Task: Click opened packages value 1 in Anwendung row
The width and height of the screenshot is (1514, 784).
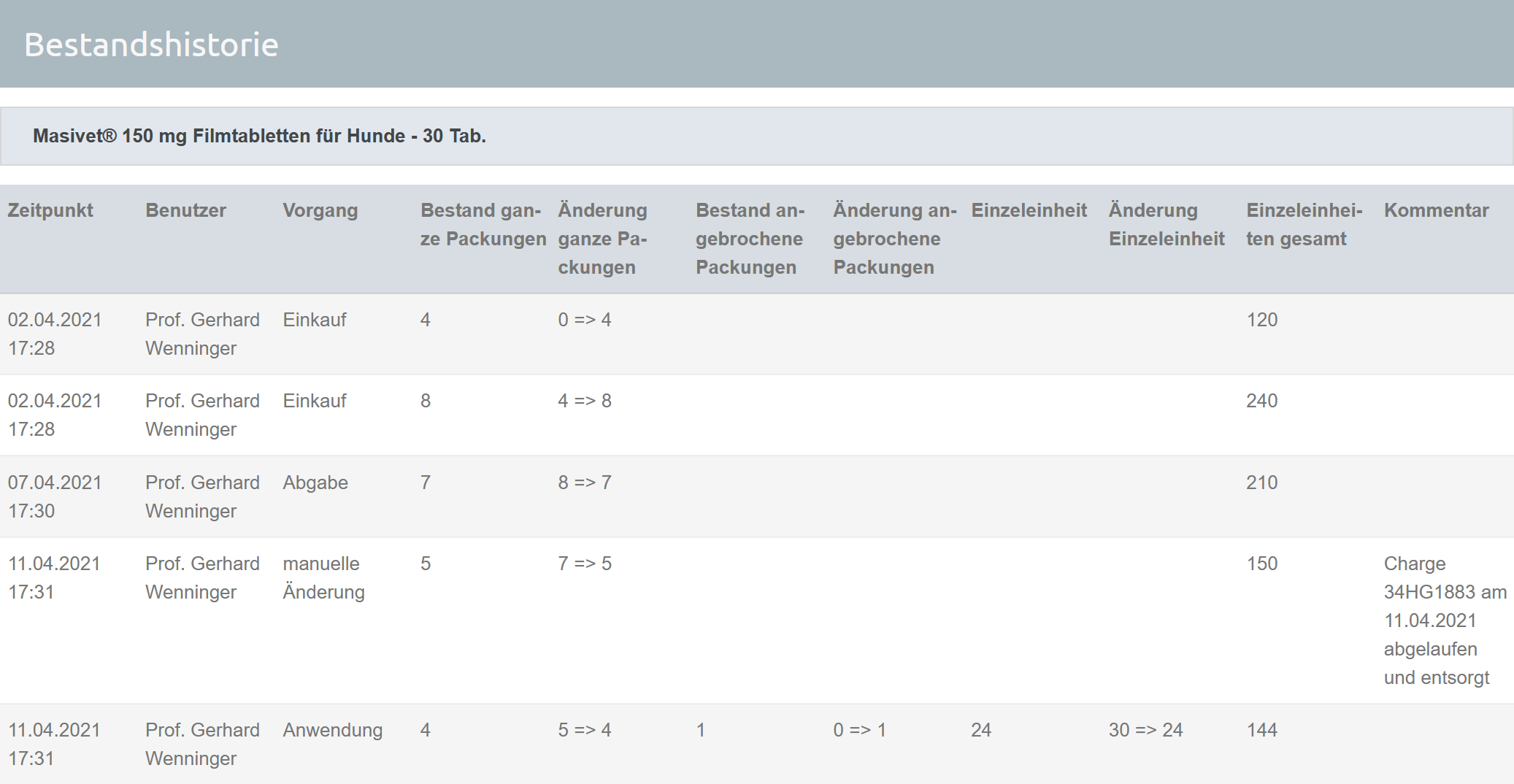Action: pyautogui.click(x=701, y=730)
